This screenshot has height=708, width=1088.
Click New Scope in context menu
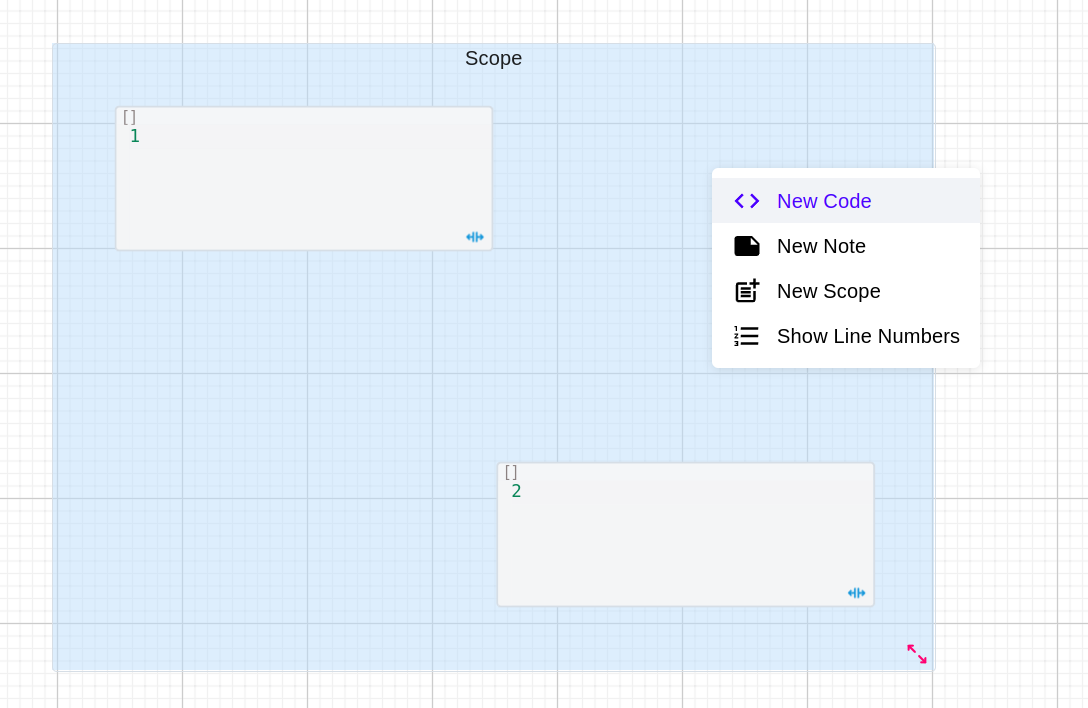pos(846,291)
